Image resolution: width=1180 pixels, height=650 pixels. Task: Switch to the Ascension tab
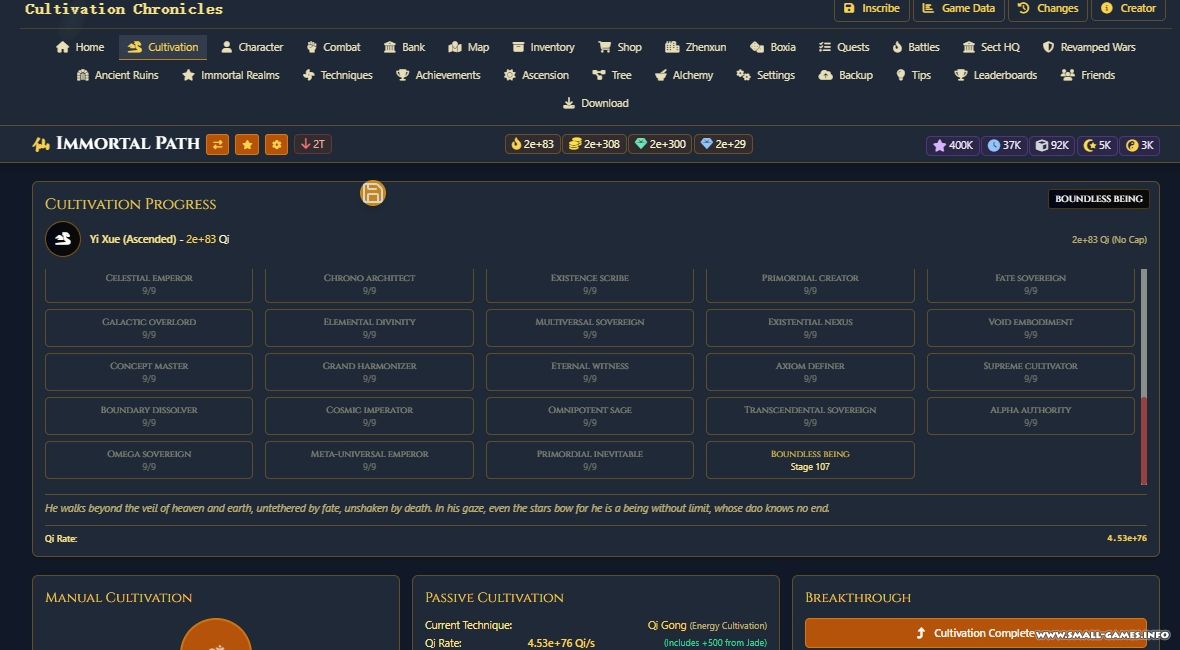[x=536, y=75]
